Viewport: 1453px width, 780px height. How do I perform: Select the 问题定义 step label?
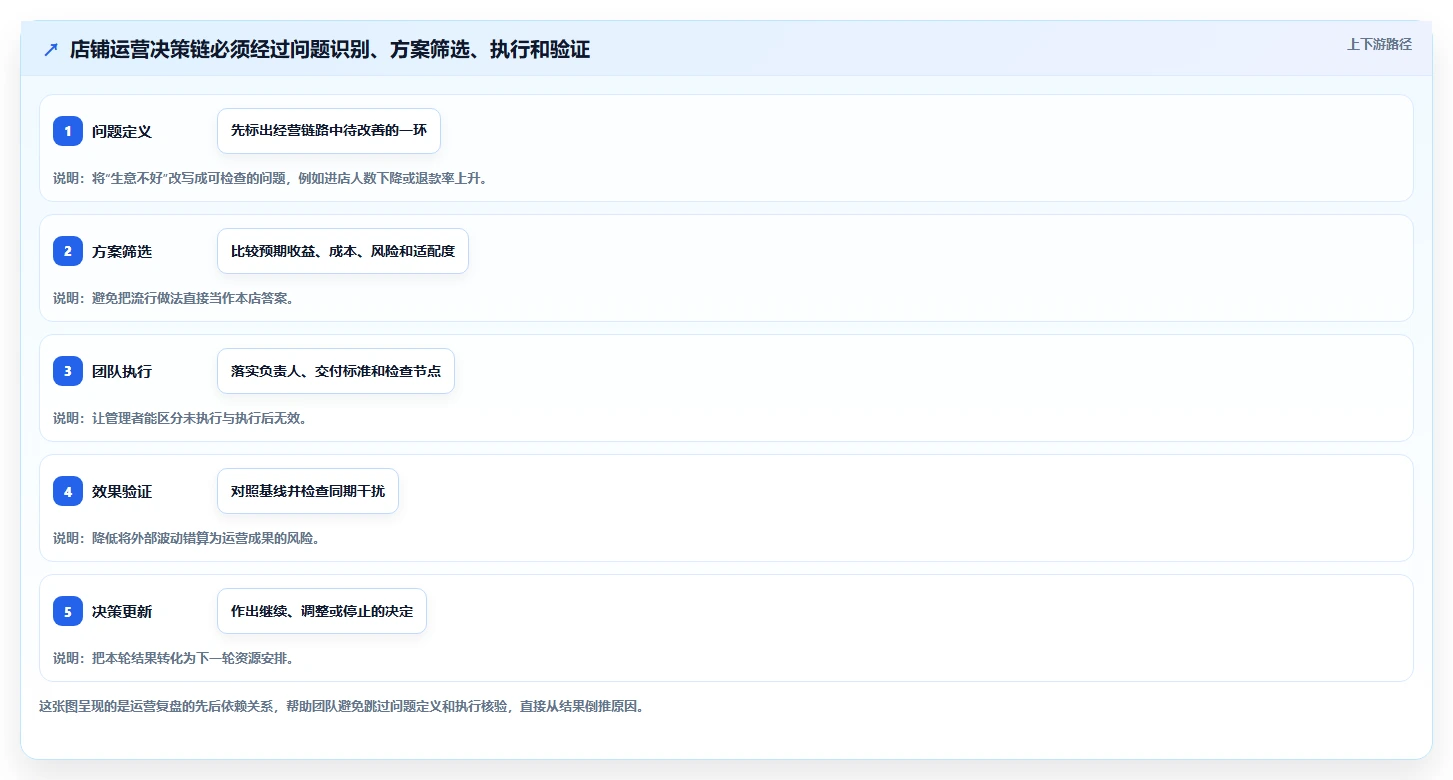[122, 131]
